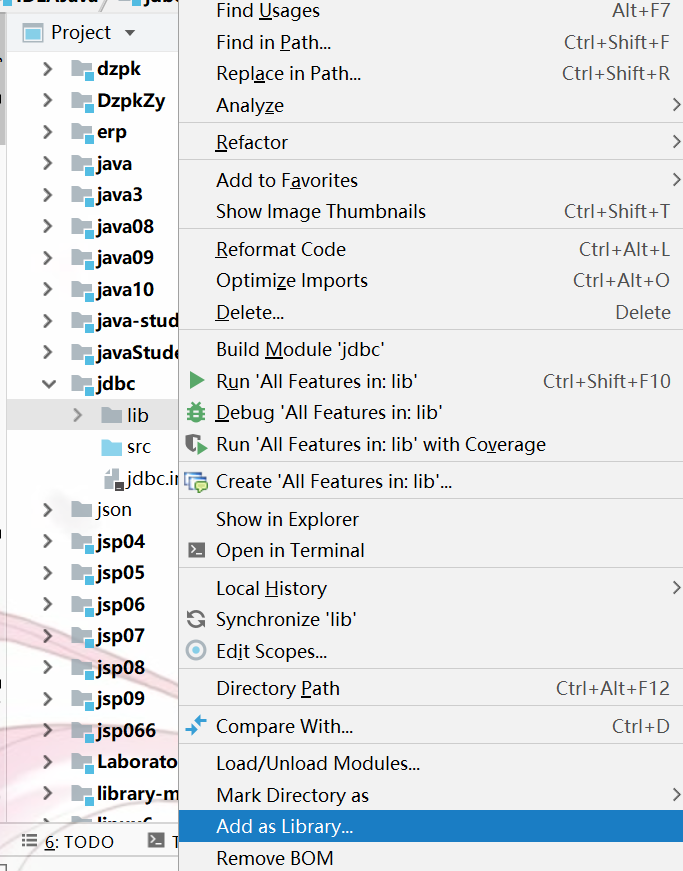683x871 pixels.
Task: Open the Analyze submenu
Action: coord(431,106)
